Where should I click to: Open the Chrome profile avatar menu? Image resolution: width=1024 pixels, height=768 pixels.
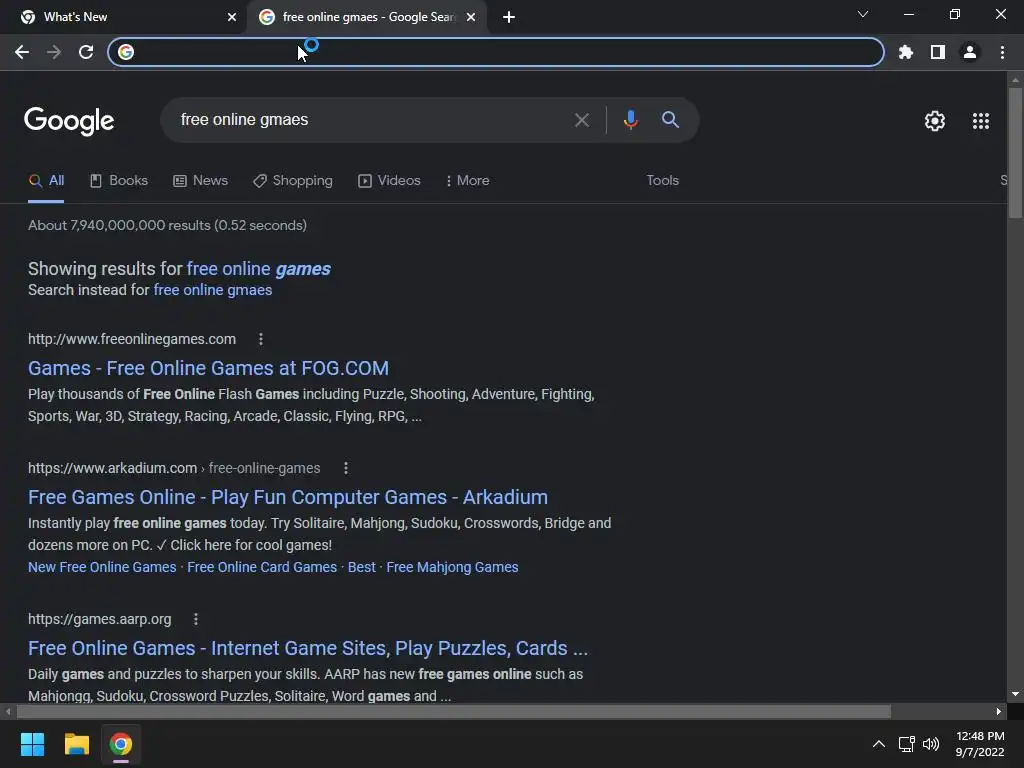[970, 52]
